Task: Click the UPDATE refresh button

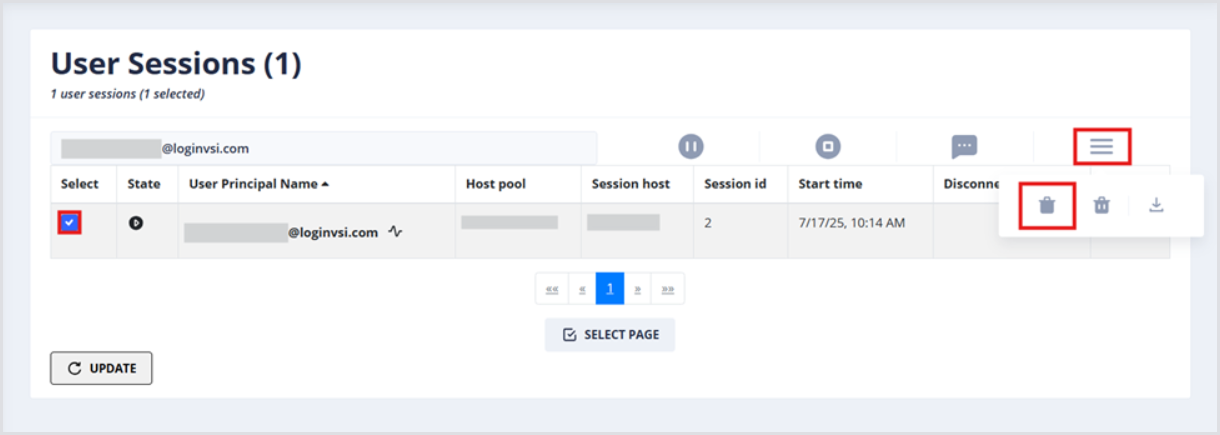Action: coord(101,368)
